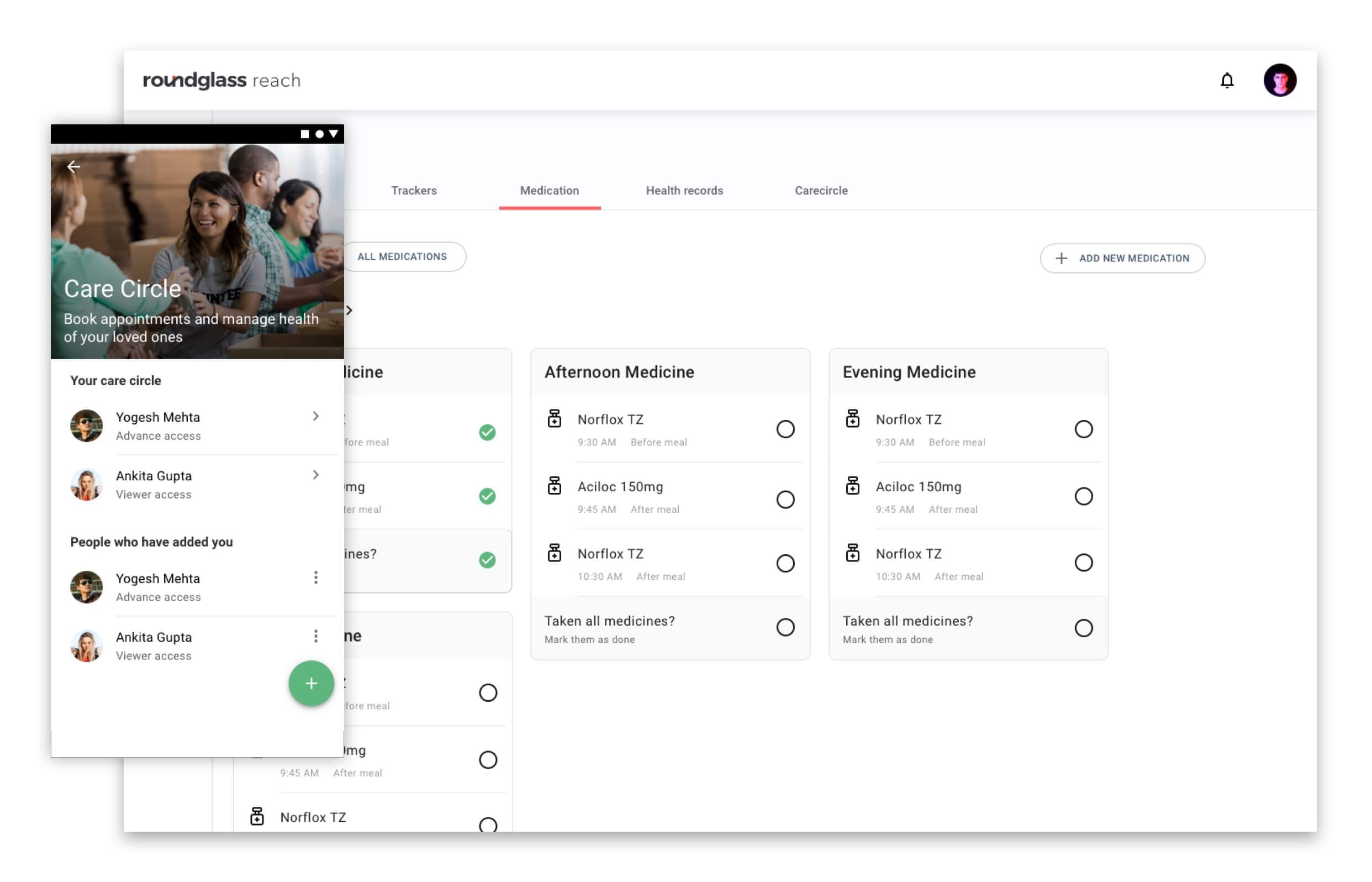Mark the lower-card 'fore meal' row as taken

pyautogui.click(x=488, y=693)
